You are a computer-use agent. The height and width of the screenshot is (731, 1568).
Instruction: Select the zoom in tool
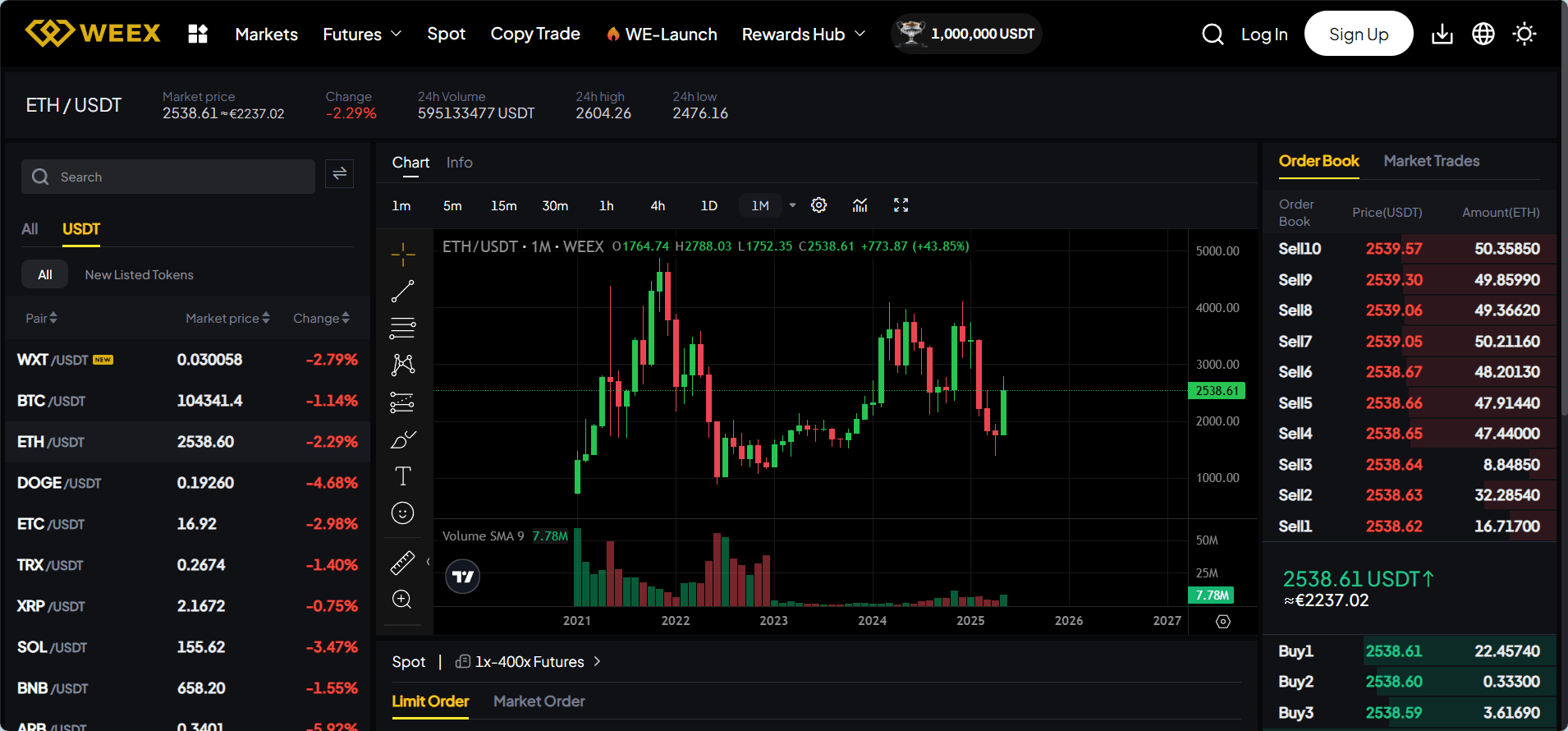coord(402,599)
